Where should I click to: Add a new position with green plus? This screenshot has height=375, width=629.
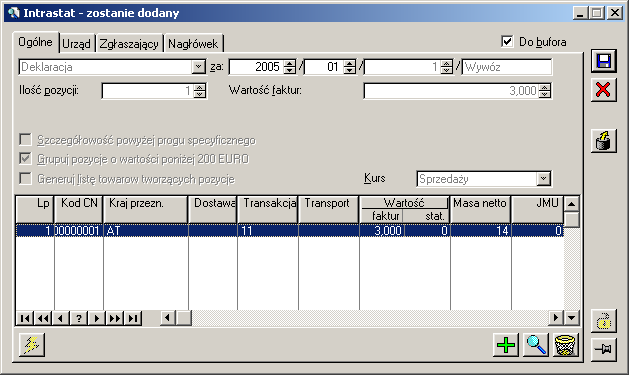click(x=506, y=345)
